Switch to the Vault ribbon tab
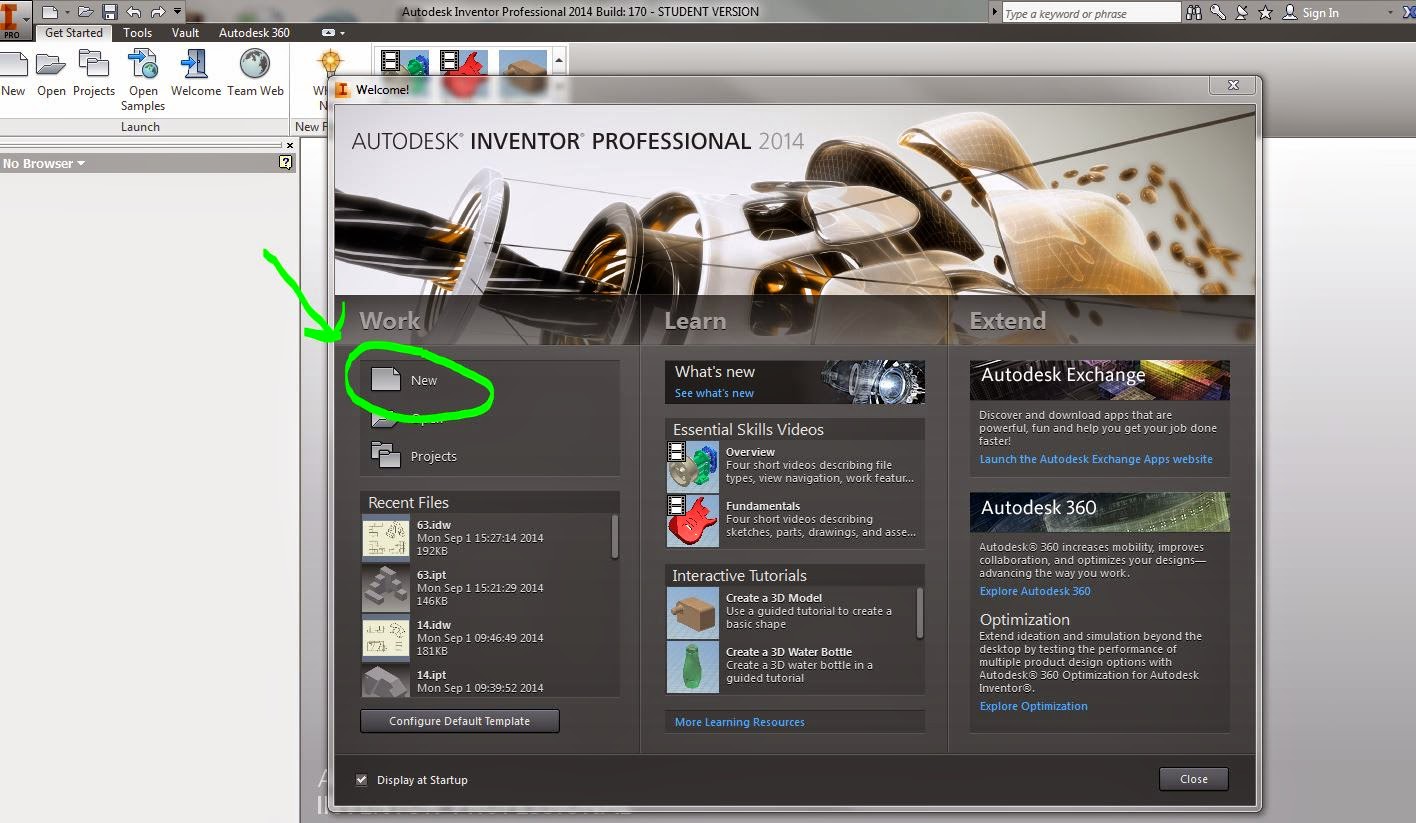 tap(185, 32)
